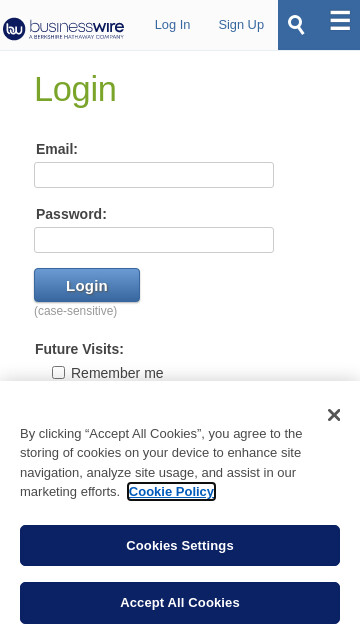Open Cookies Settings
This screenshot has width=360, height=640.
(180, 545)
